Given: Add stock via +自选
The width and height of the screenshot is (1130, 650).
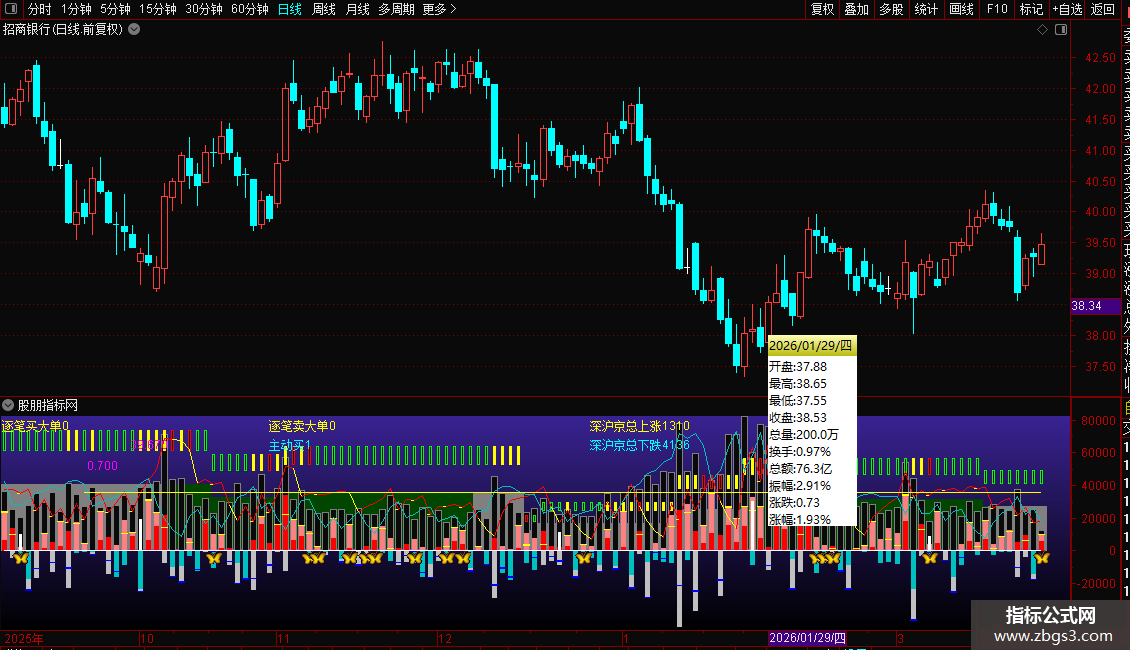Looking at the screenshot, I should click(x=1067, y=9).
